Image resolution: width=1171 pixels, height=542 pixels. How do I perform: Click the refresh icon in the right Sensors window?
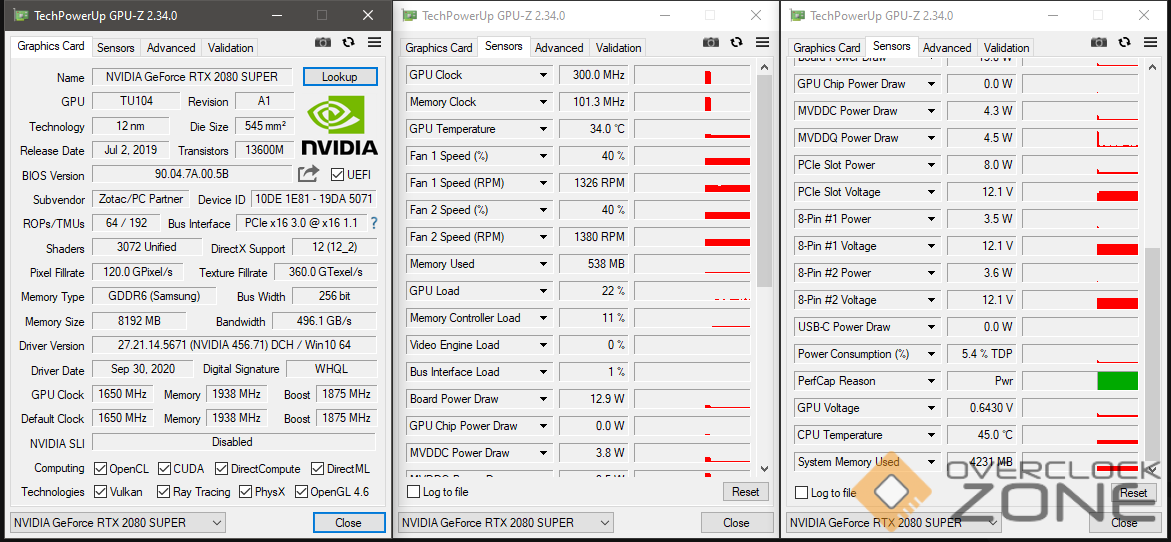pyautogui.click(x=1124, y=43)
